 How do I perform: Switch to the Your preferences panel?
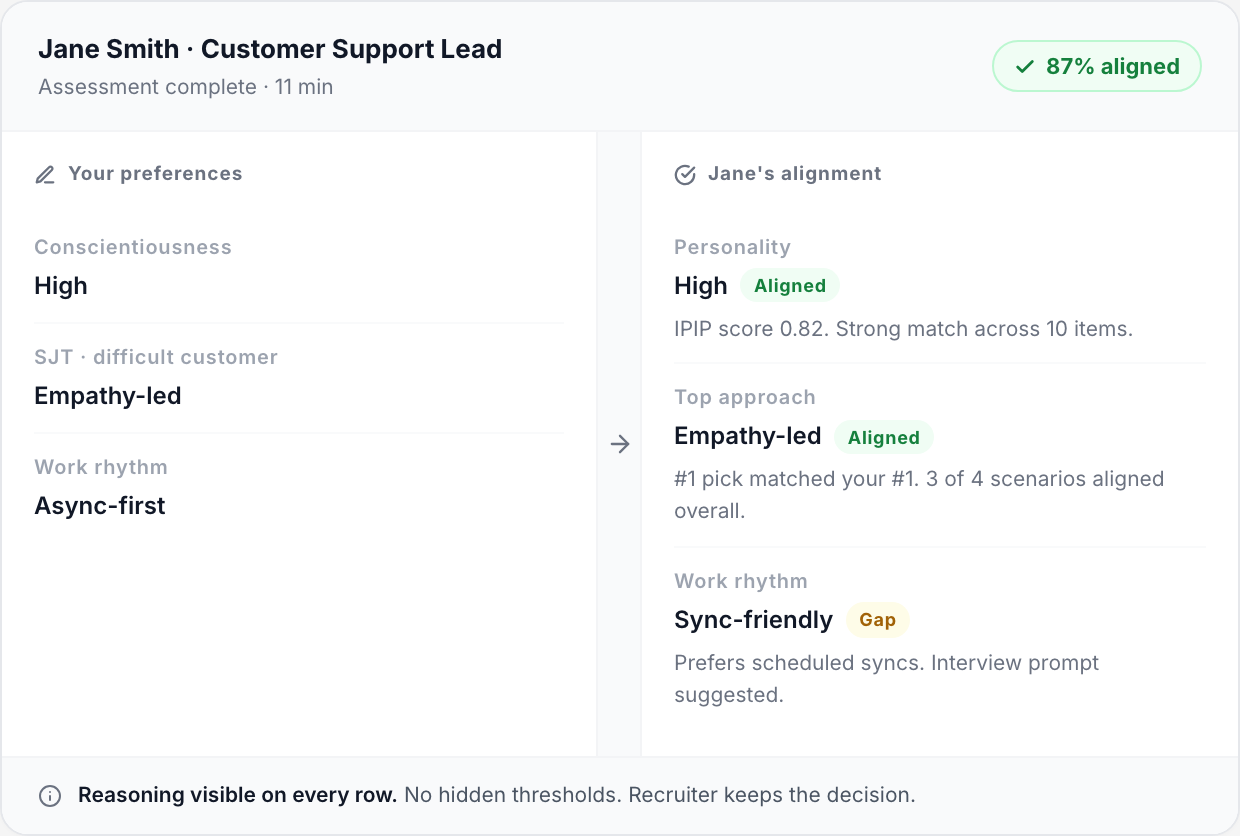tap(155, 173)
